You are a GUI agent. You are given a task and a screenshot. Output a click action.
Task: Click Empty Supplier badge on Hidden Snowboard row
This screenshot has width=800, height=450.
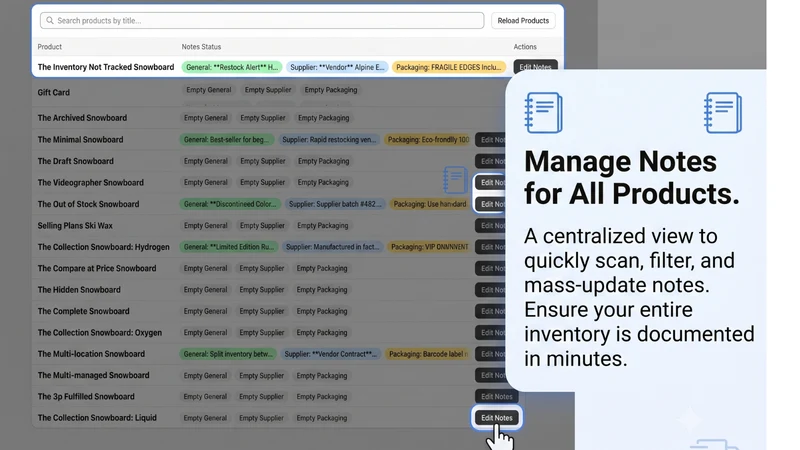[262, 290]
